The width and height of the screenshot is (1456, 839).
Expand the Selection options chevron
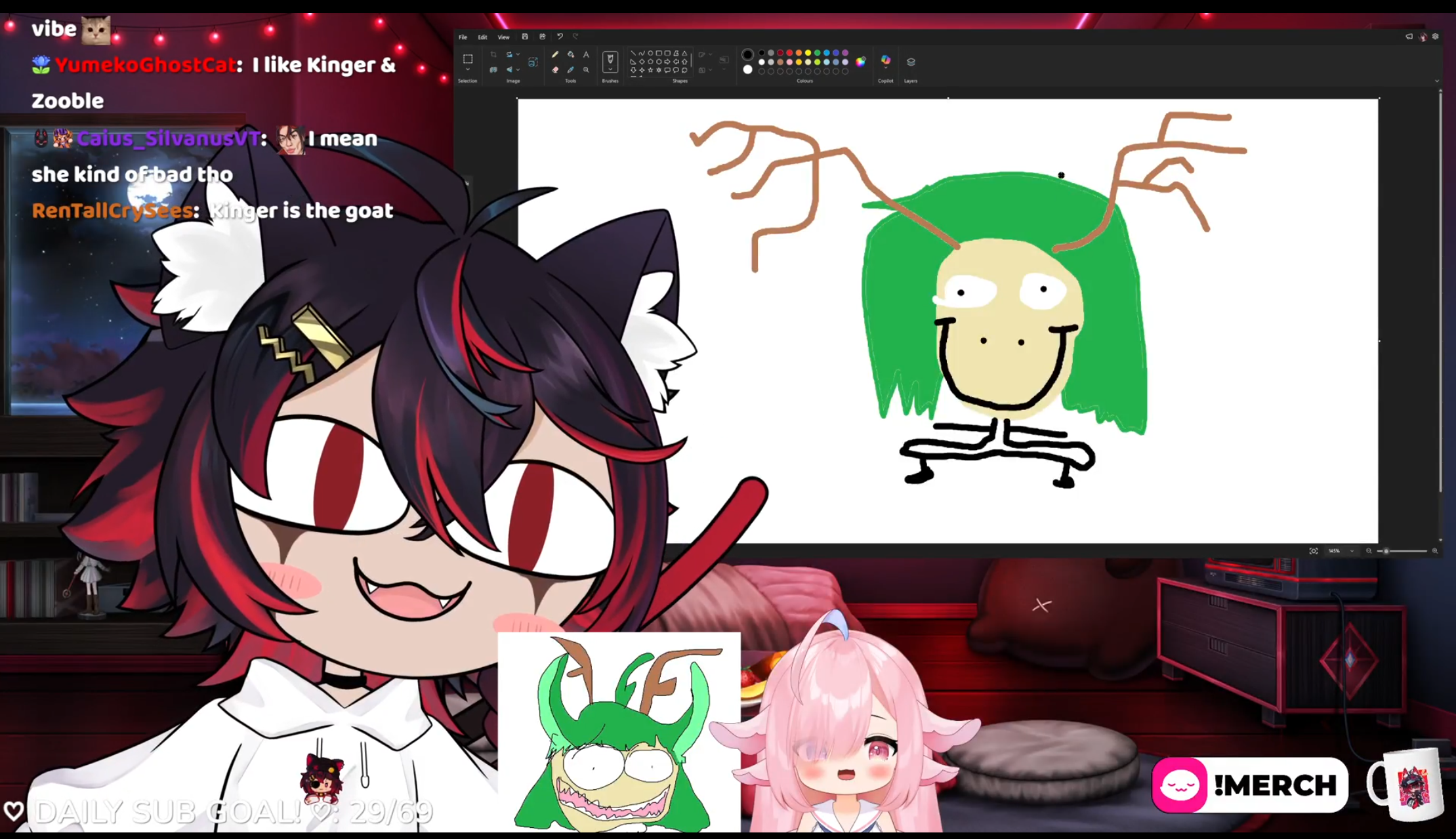coord(468,70)
